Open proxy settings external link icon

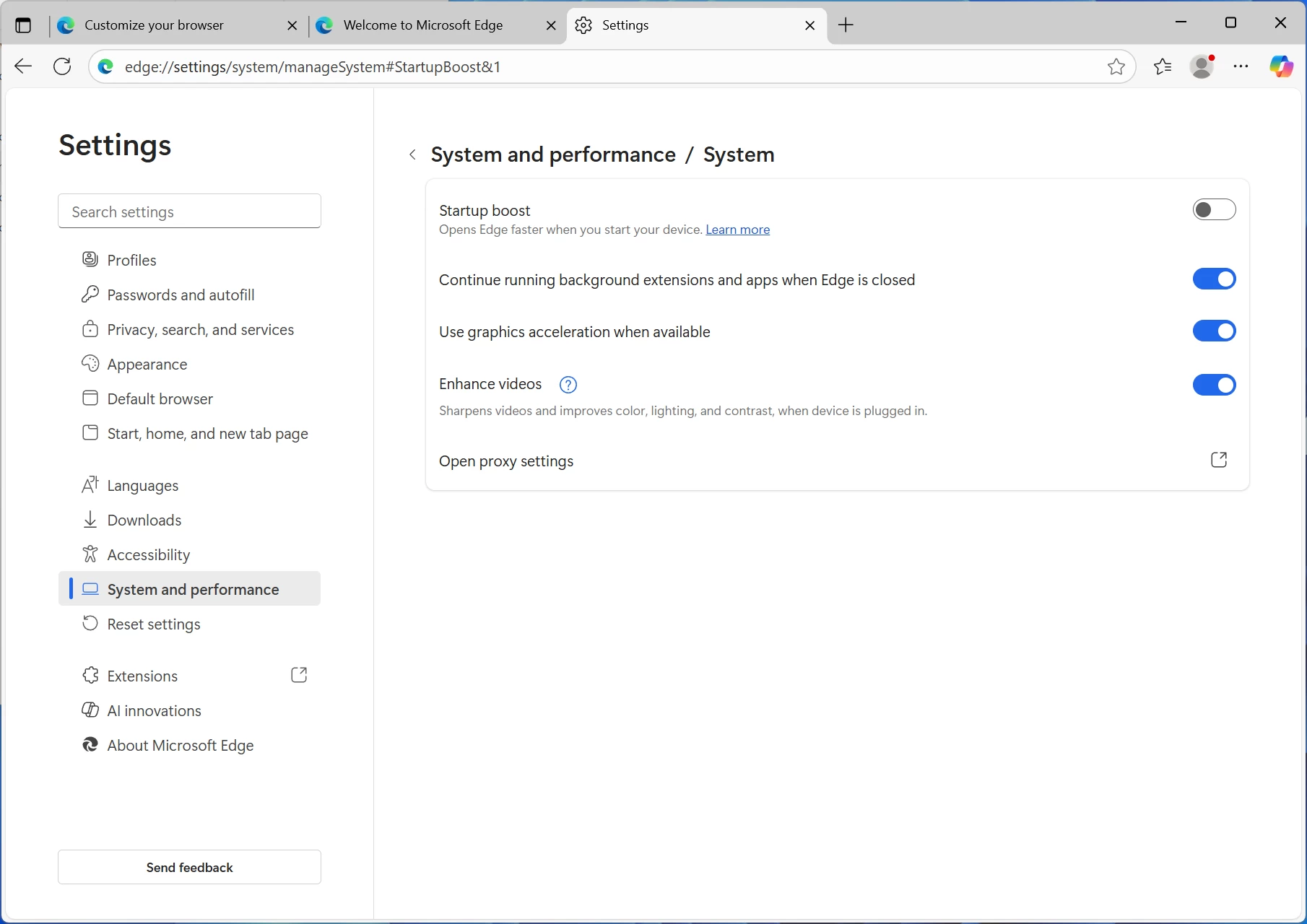(1219, 460)
